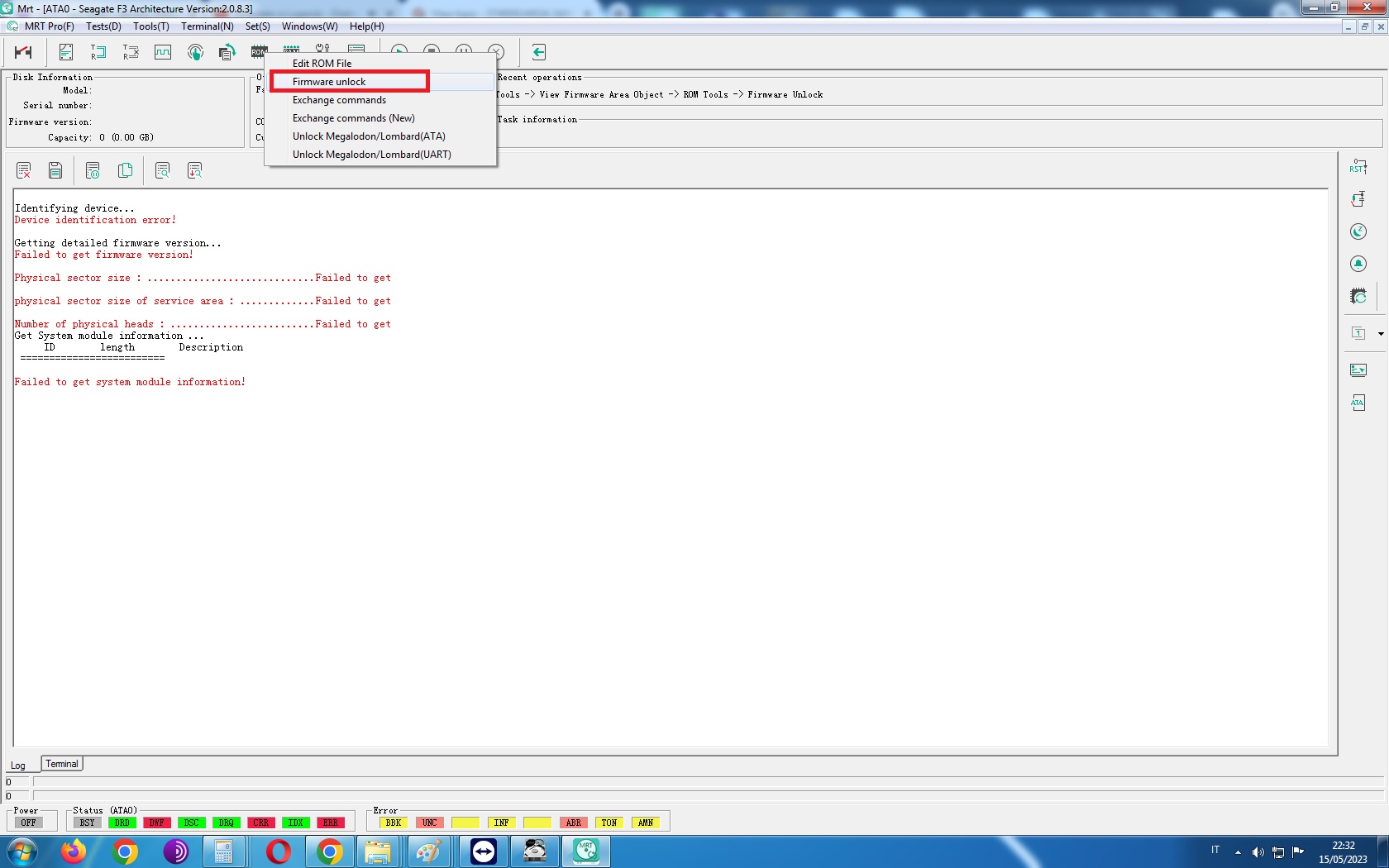Screen dimensions: 1389x868
Task: Open the Windows Start menu
Action: [22, 851]
